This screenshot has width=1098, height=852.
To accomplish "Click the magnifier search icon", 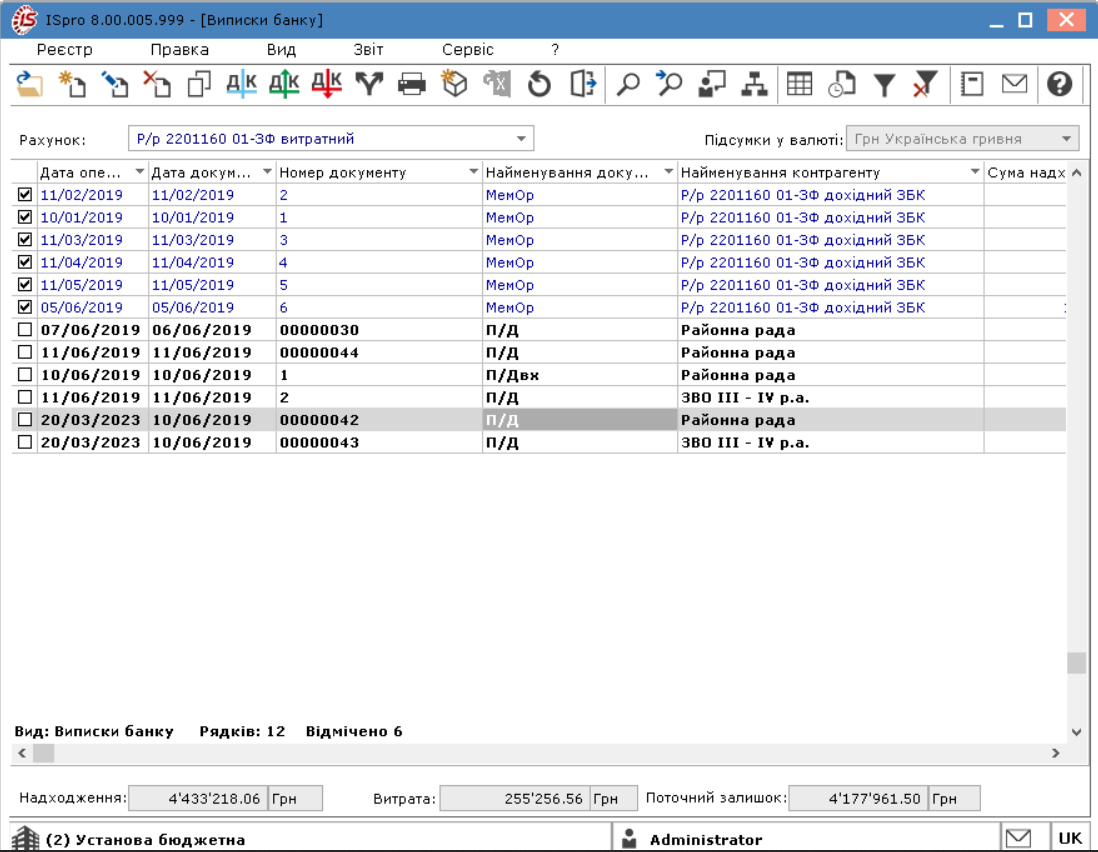I will [627, 84].
